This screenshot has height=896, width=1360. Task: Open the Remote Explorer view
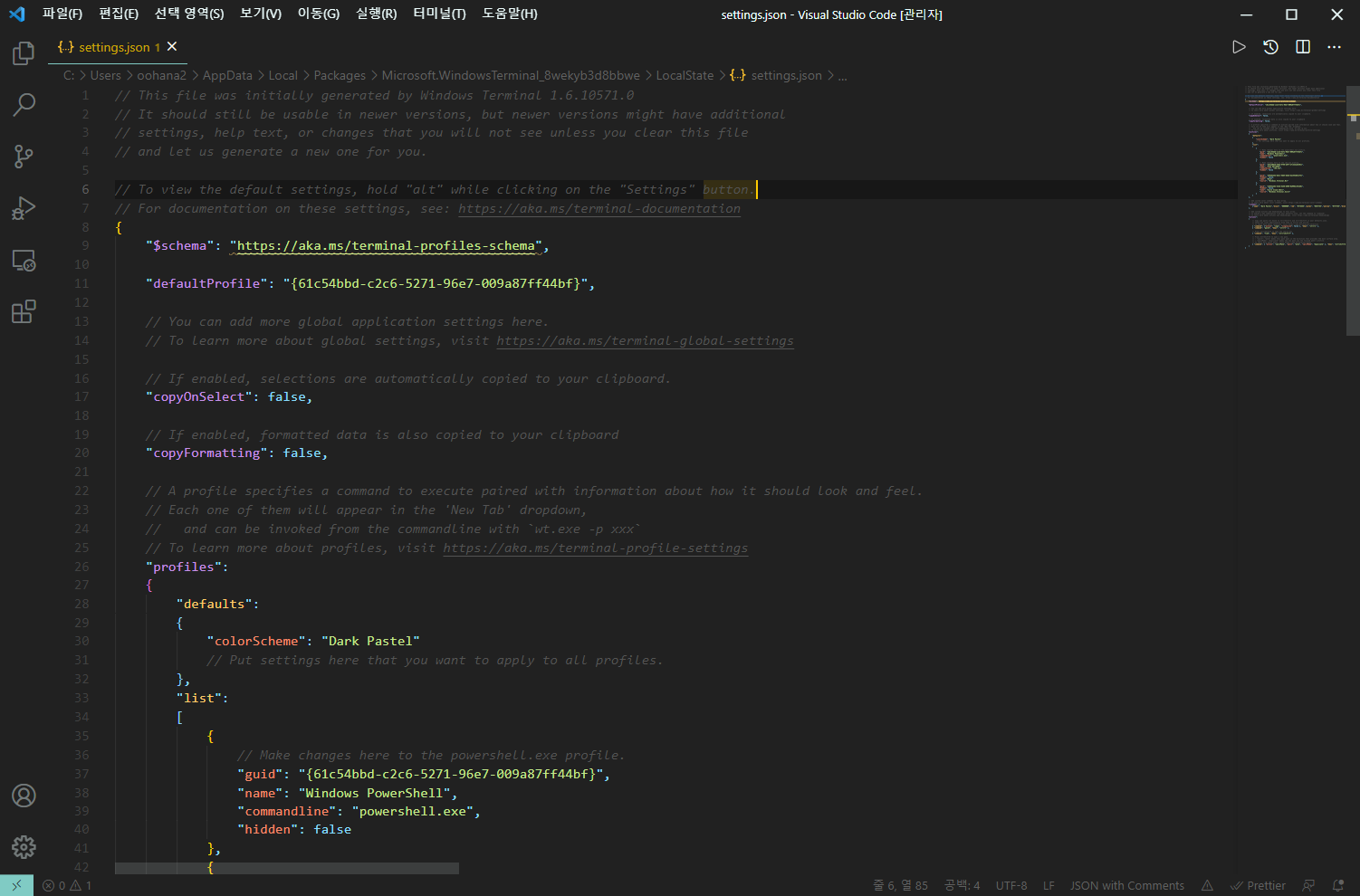point(24,261)
